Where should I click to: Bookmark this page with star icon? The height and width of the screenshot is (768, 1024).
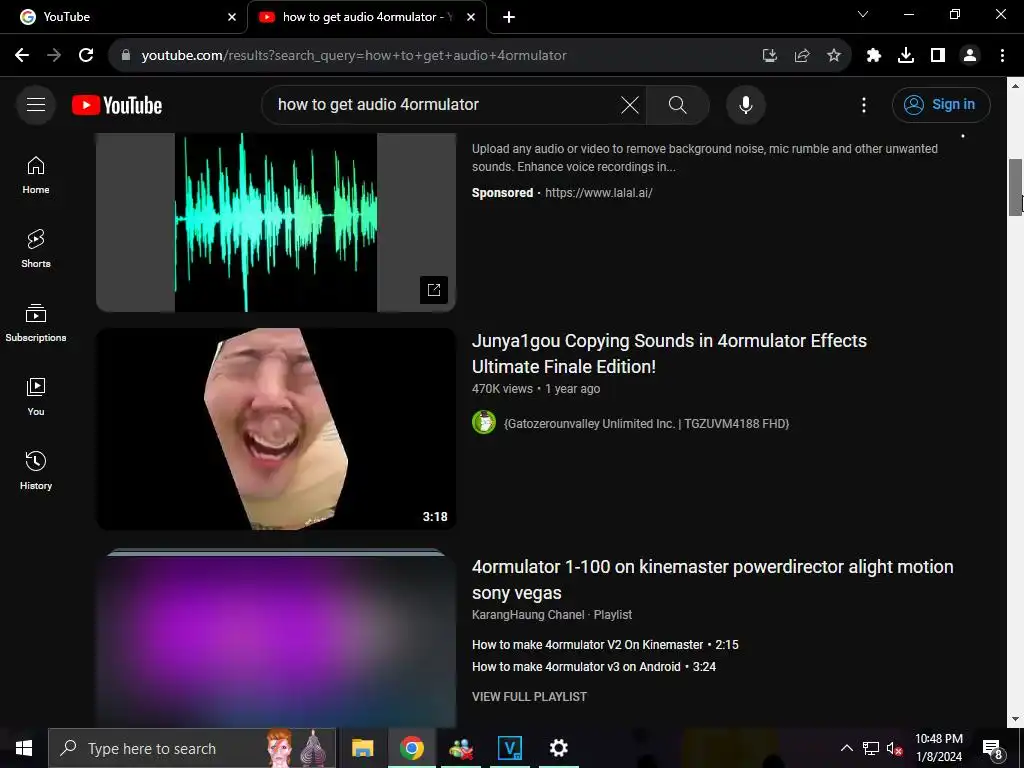point(833,56)
